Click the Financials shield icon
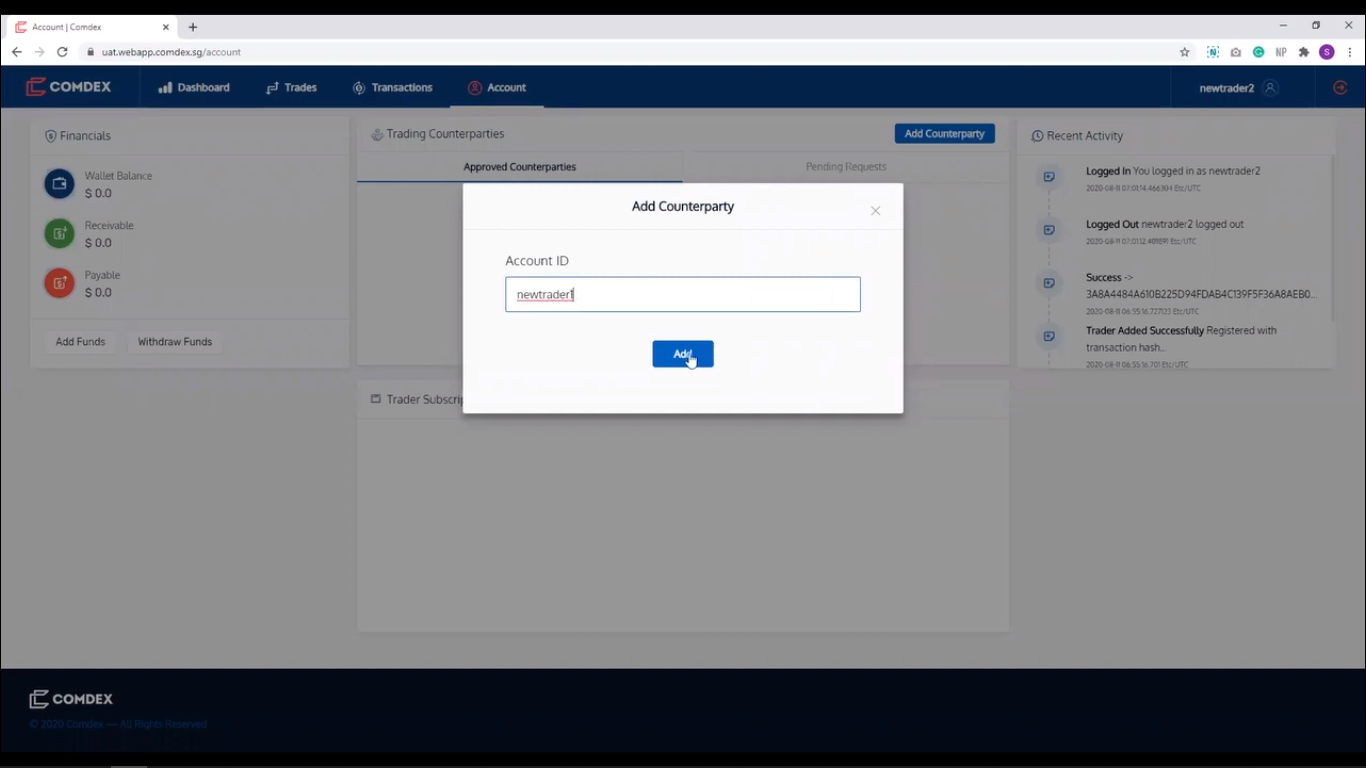This screenshot has width=1366, height=768. tap(50, 136)
